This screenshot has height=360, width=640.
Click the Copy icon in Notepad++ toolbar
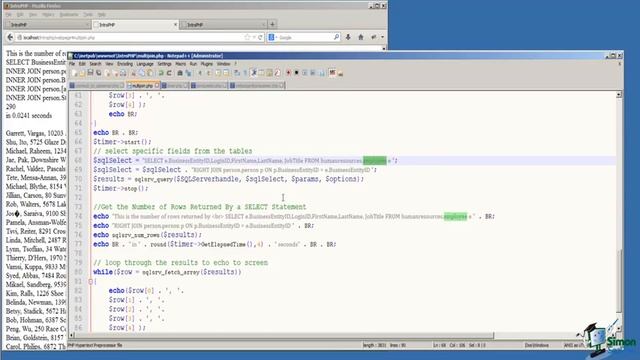coord(142,73)
